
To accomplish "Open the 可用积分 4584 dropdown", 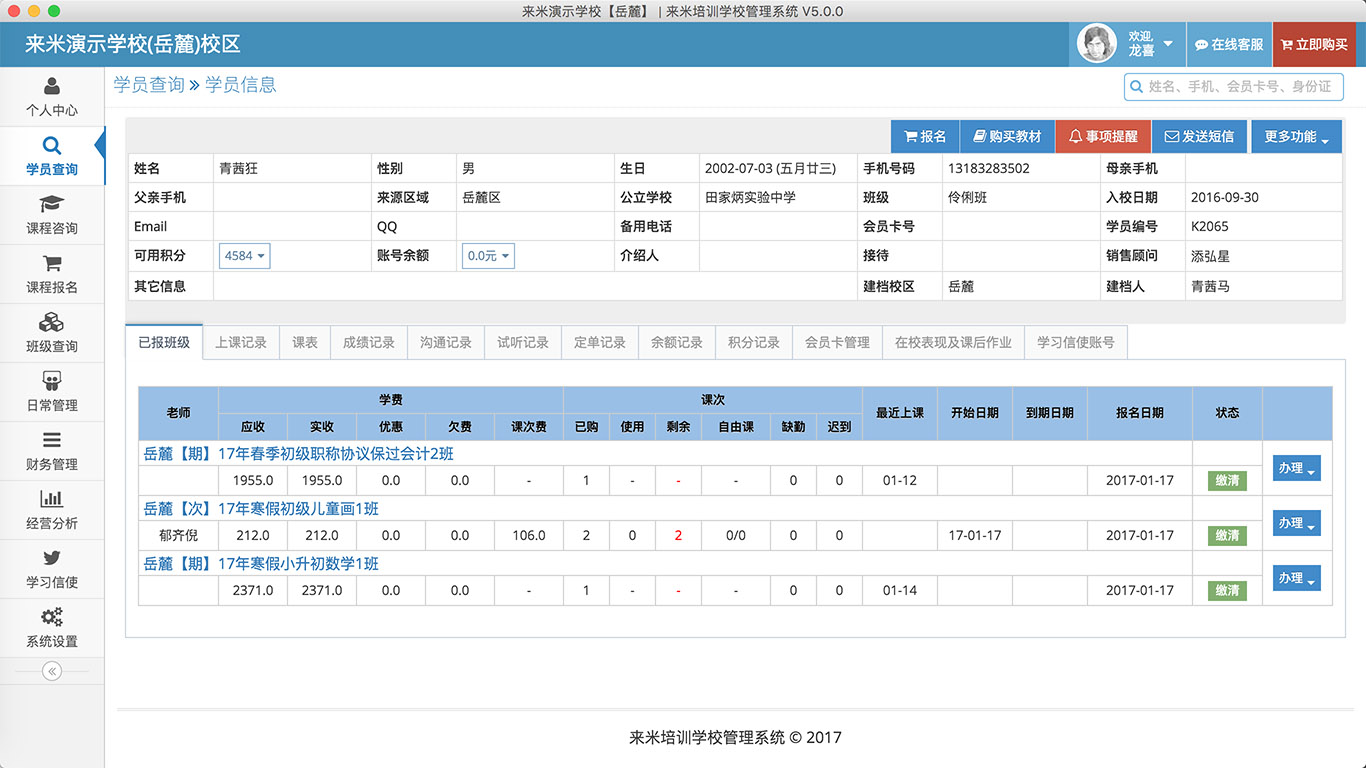I will [244, 256].
